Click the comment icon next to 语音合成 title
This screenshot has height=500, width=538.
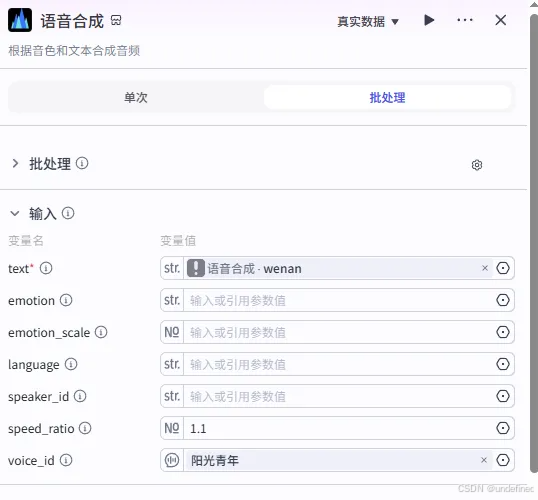[116, 20]
